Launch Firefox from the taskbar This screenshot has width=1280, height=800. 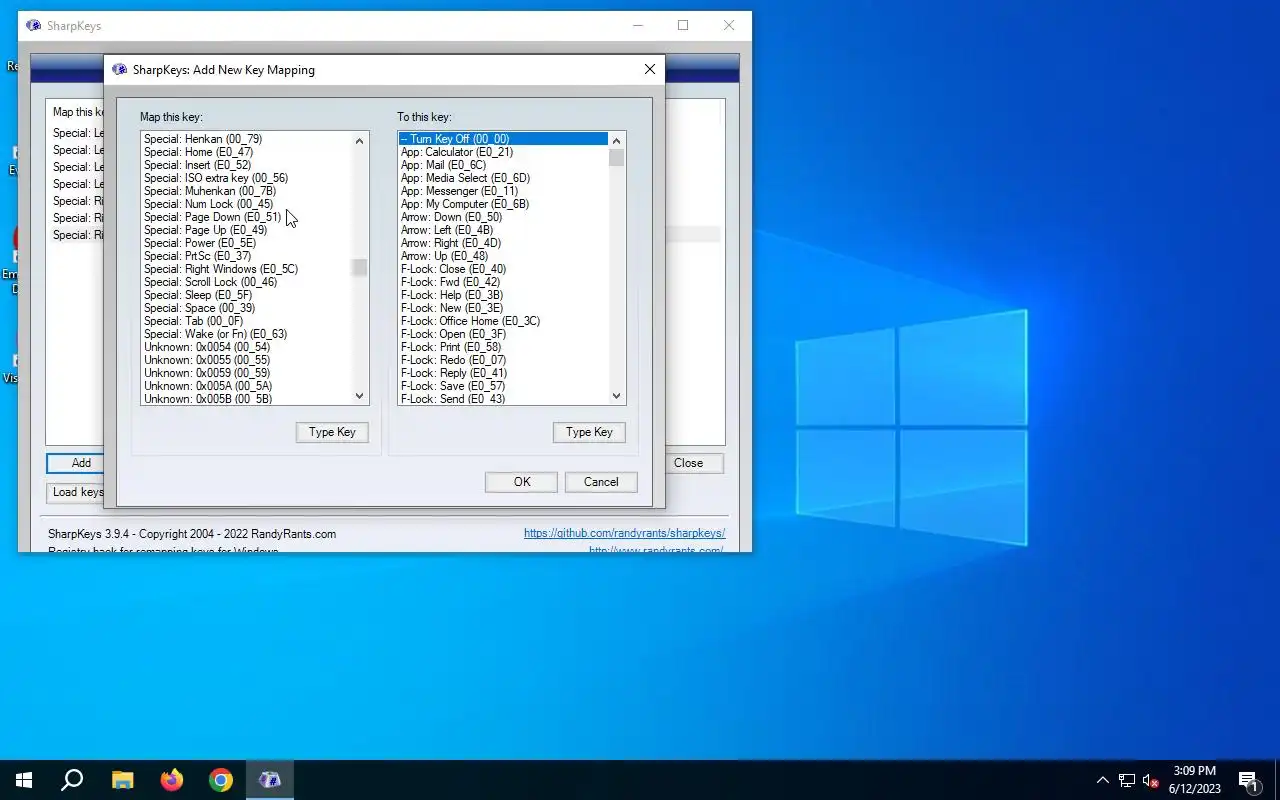172,780
